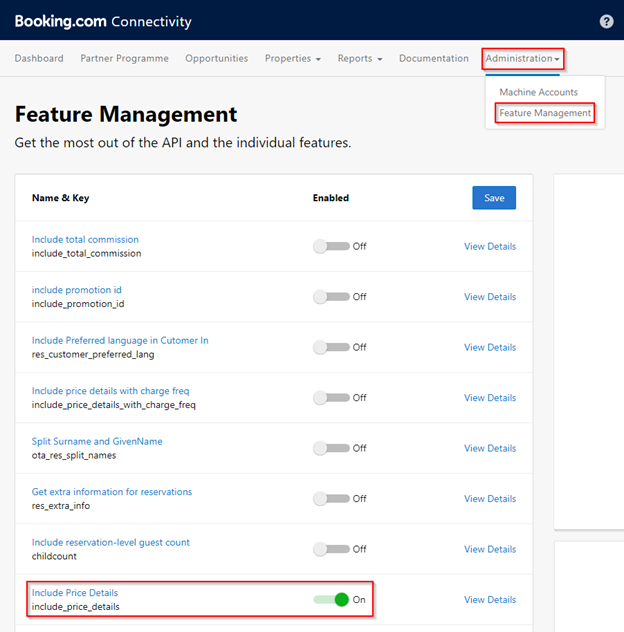The height and width of the screenshot is (632, 624).
Task: Open the Administration dropdown menu
Action: [522, 58]
